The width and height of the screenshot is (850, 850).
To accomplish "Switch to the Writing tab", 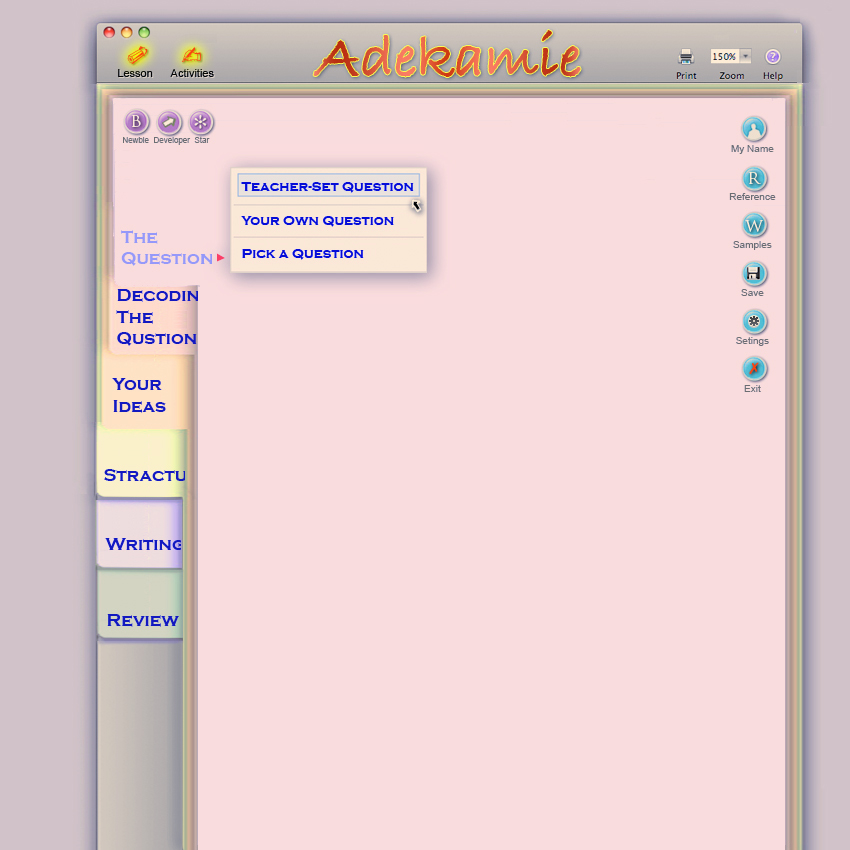I will [140, 536].
